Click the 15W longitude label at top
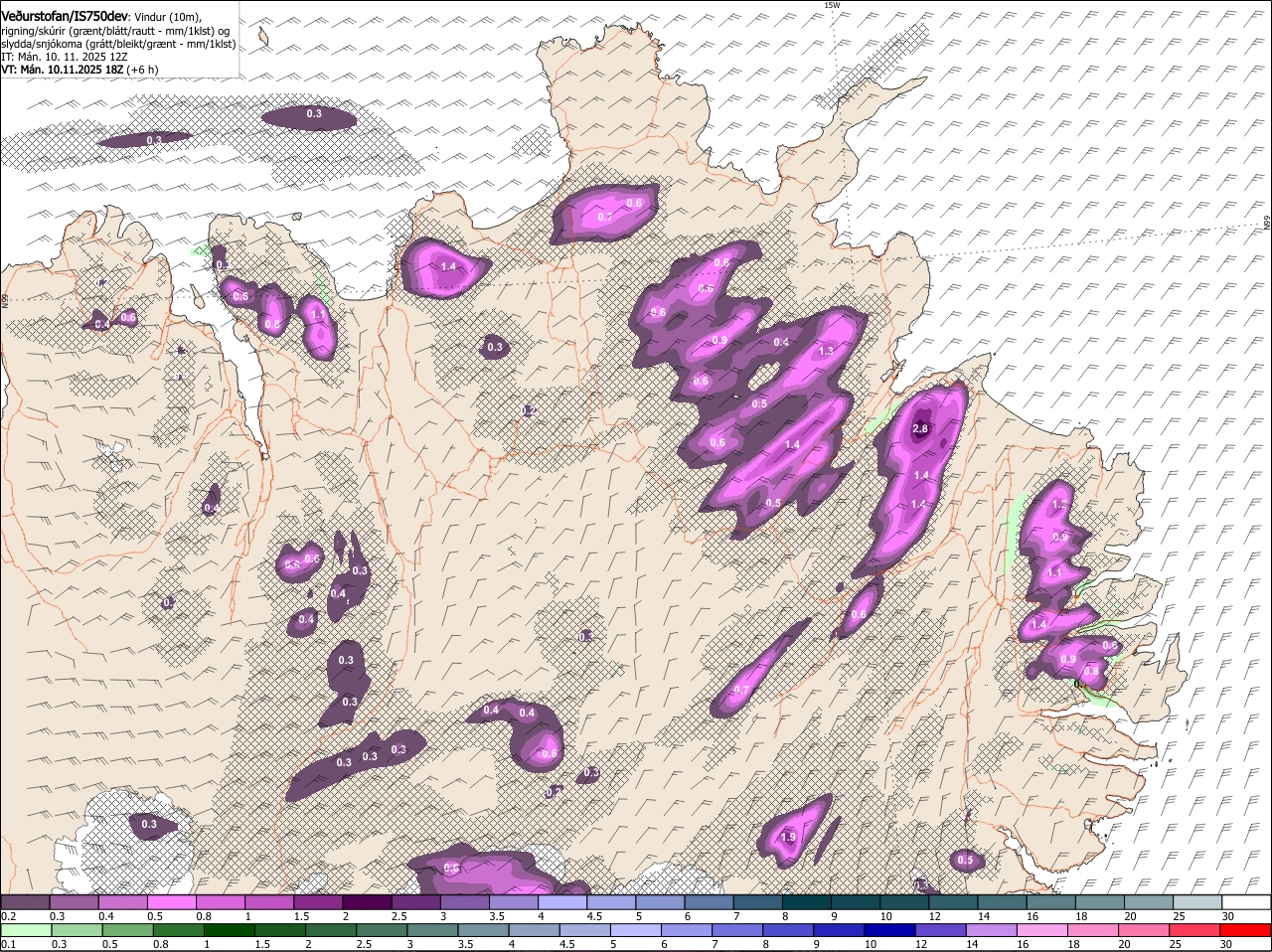The image size is (1272, 952). 832,5
